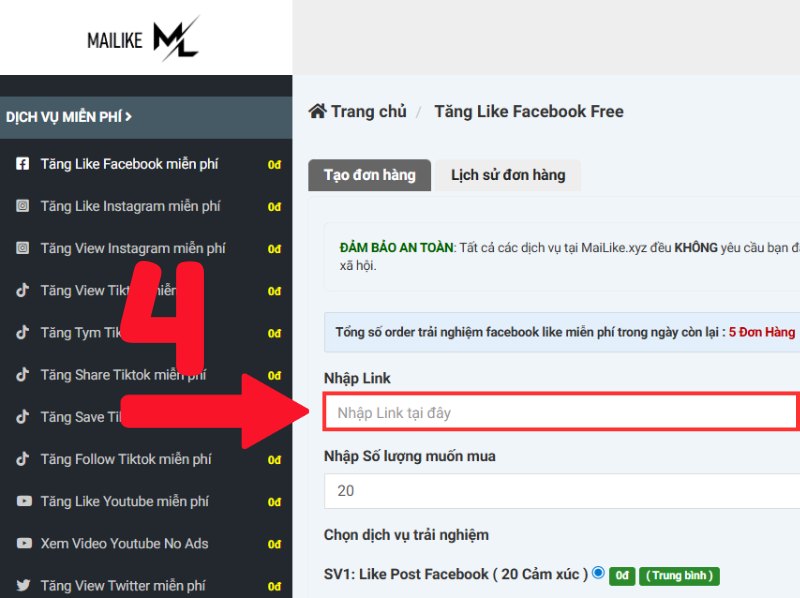Click the Chọn dịch vụ trải nghiệm label
Viewport: 800px width, 598px height.
point(406,535)
